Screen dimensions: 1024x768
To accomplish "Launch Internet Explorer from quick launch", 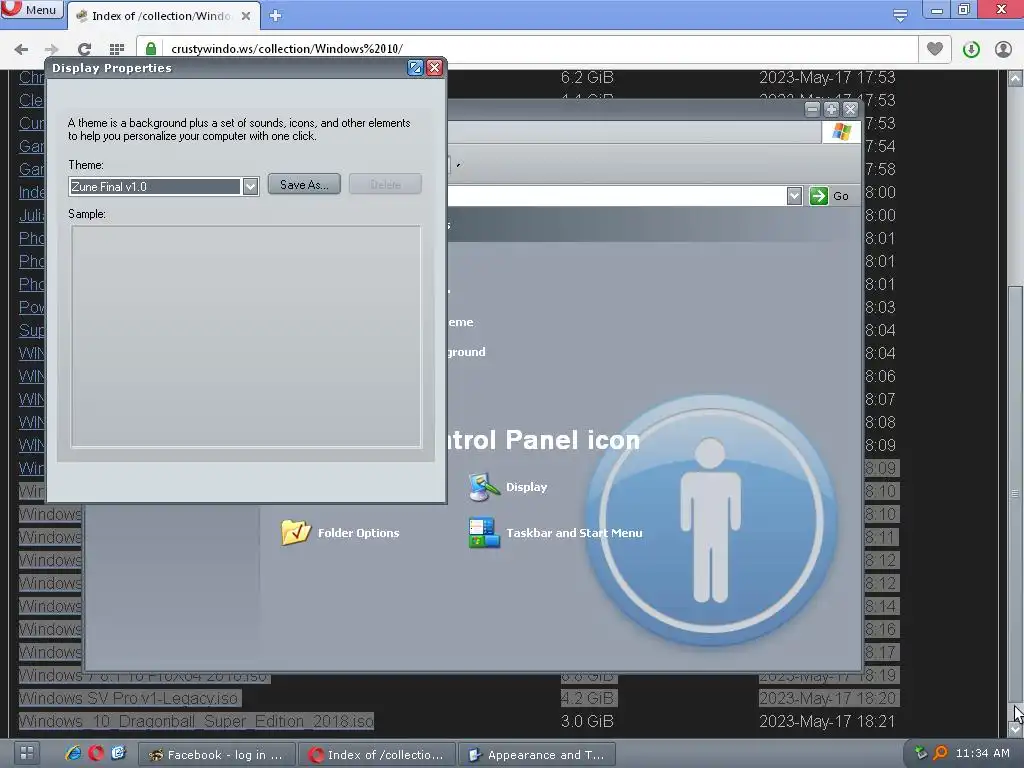I will (73, 753).
